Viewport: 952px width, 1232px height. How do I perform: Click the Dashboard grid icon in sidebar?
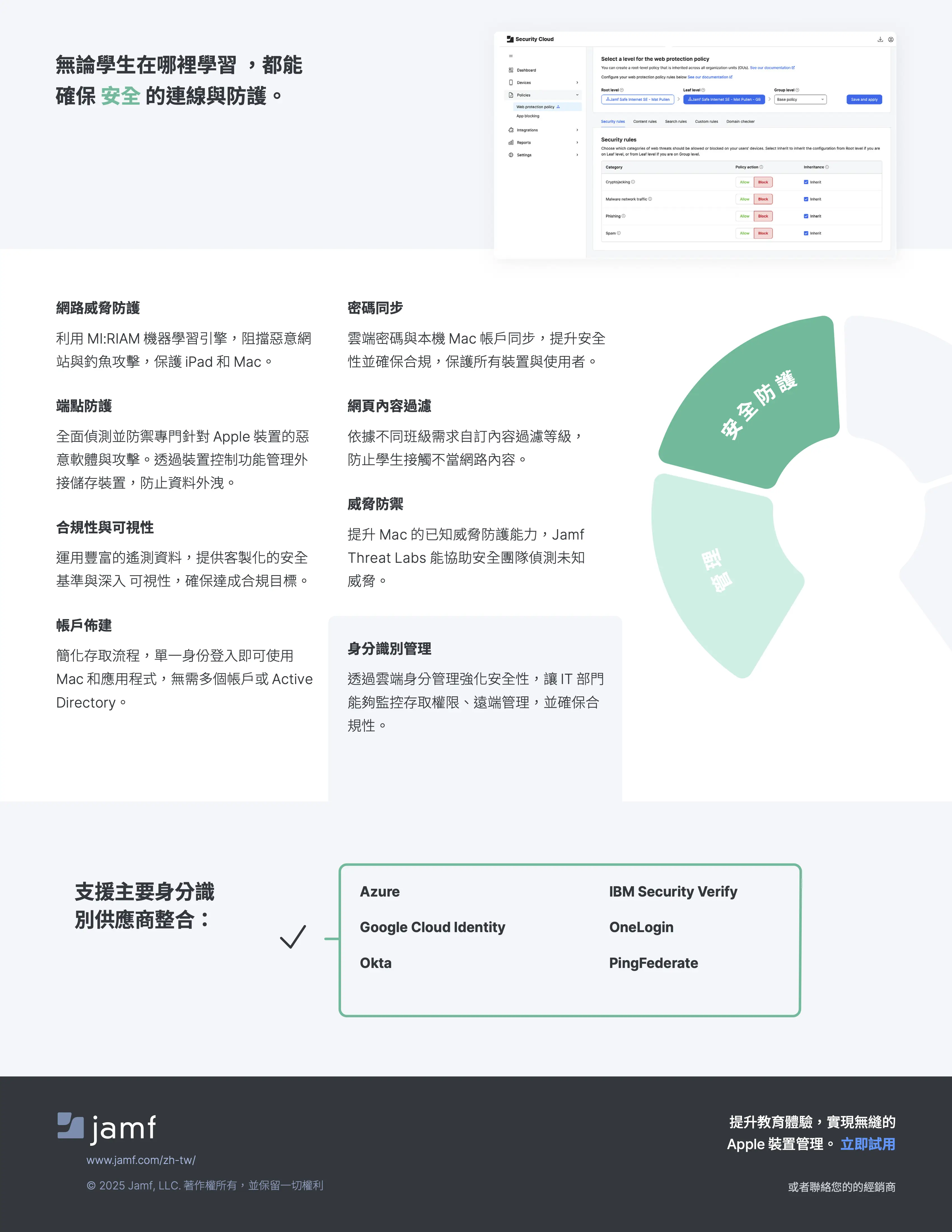[x=511, y=70]
